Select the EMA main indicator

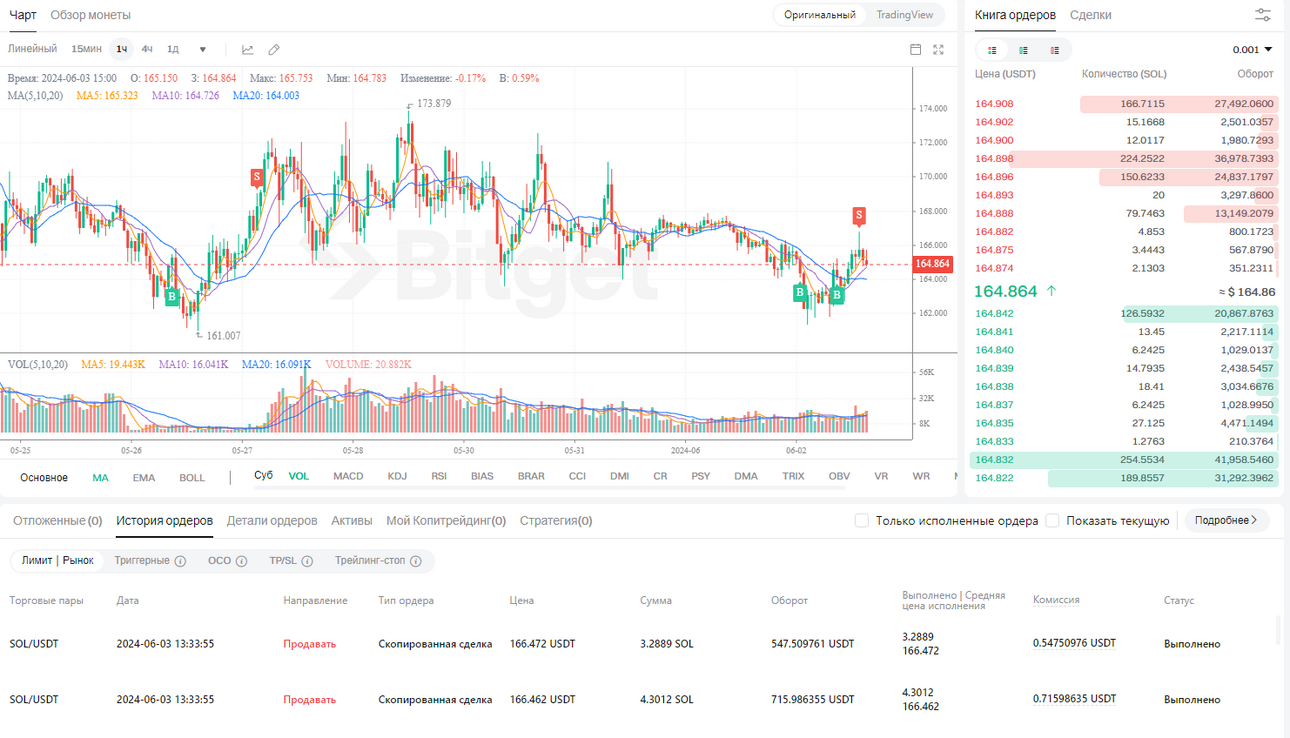pos(144,478)
